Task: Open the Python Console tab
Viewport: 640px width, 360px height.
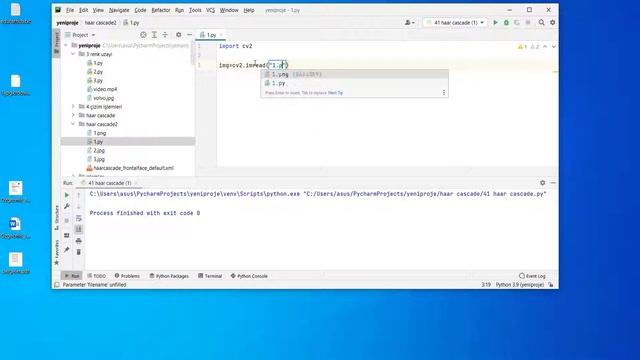Action: (x=249, y=276)
